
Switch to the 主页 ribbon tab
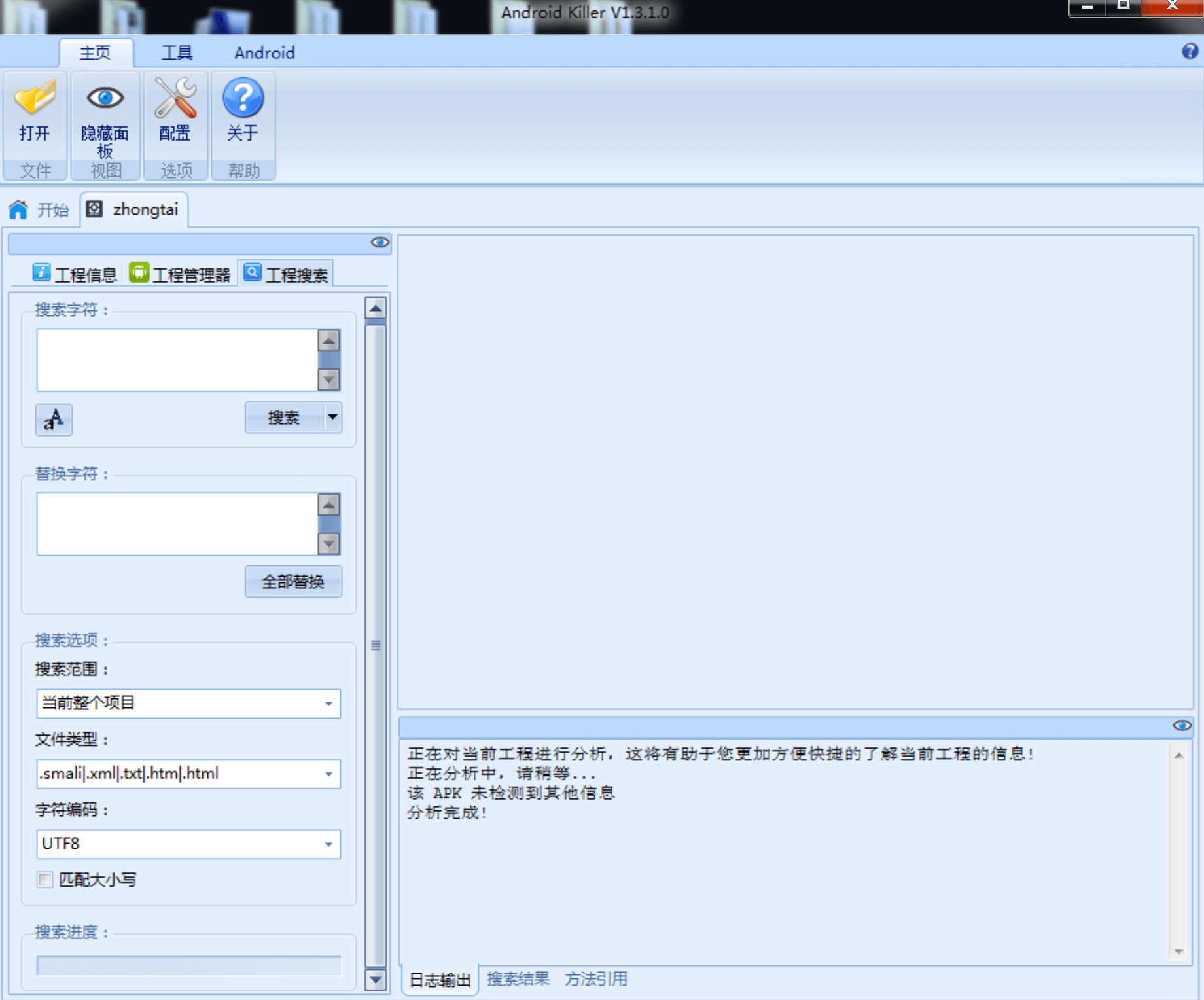[96, 52]
